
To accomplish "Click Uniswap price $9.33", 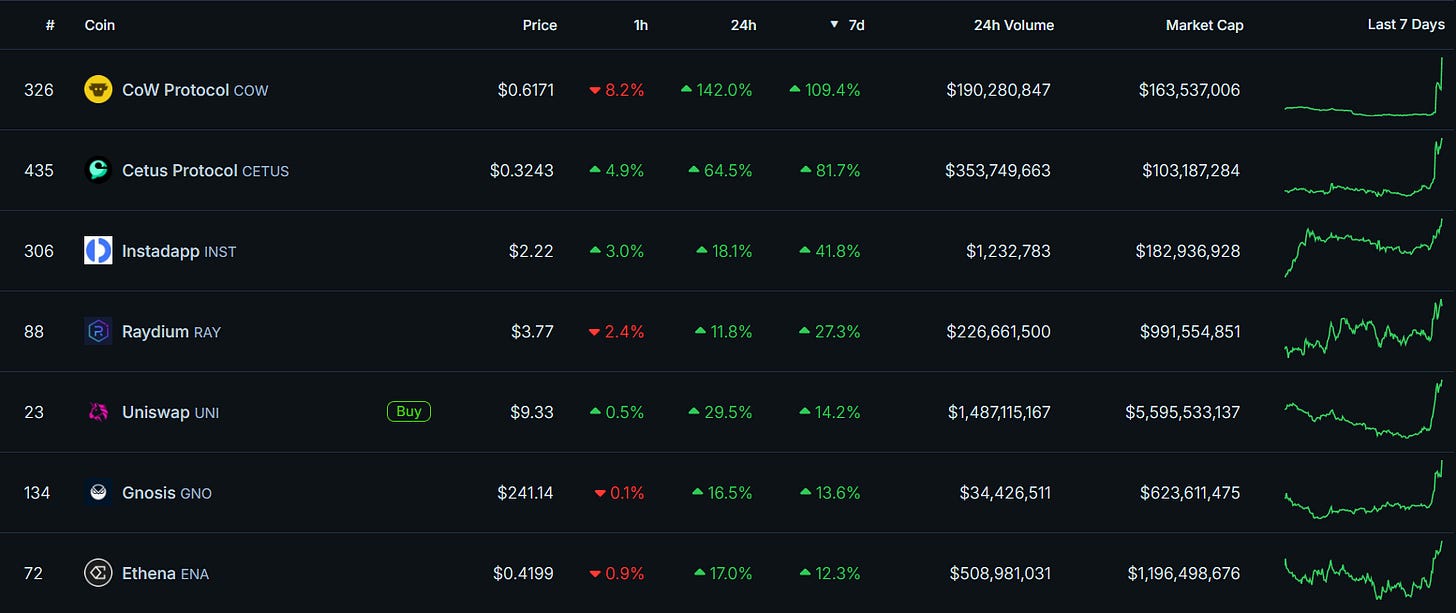I will pyautogui.click(x=531, y=412).
